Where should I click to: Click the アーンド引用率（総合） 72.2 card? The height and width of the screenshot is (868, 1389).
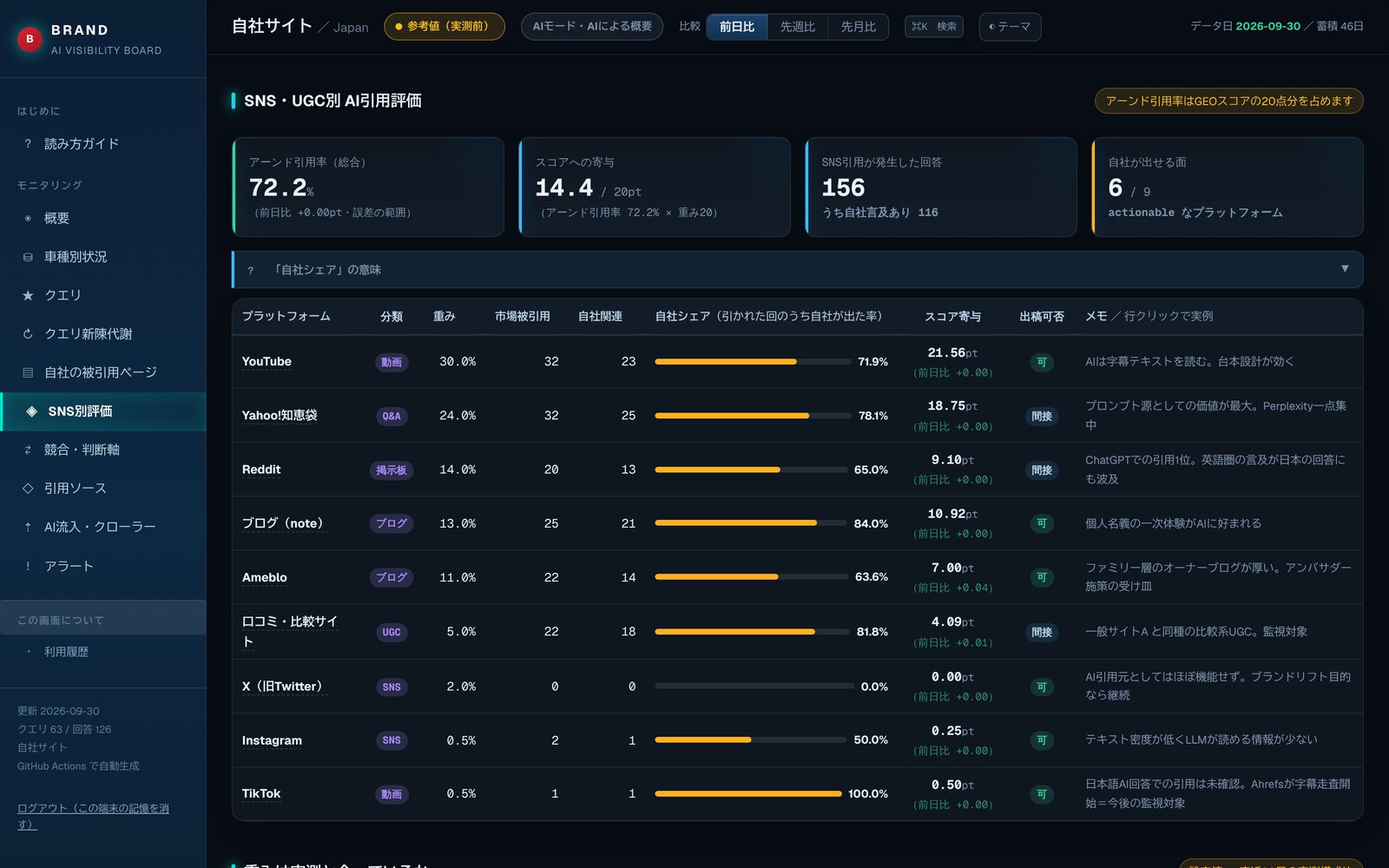[x=368, y=187]
